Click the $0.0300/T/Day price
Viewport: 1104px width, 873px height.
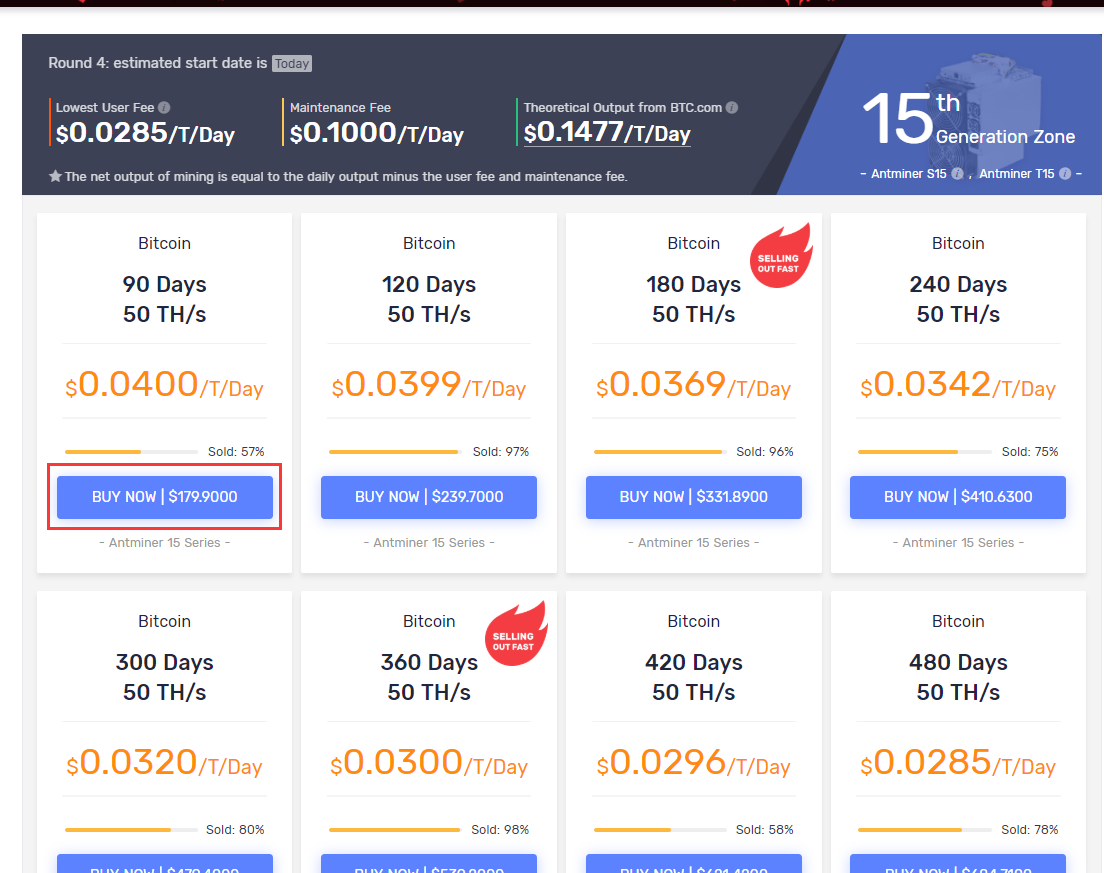point(429,763)
